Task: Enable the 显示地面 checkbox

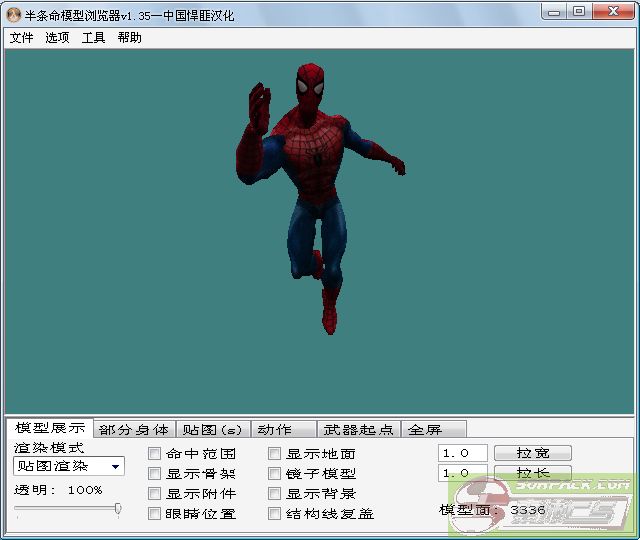Action: [275, 454]
